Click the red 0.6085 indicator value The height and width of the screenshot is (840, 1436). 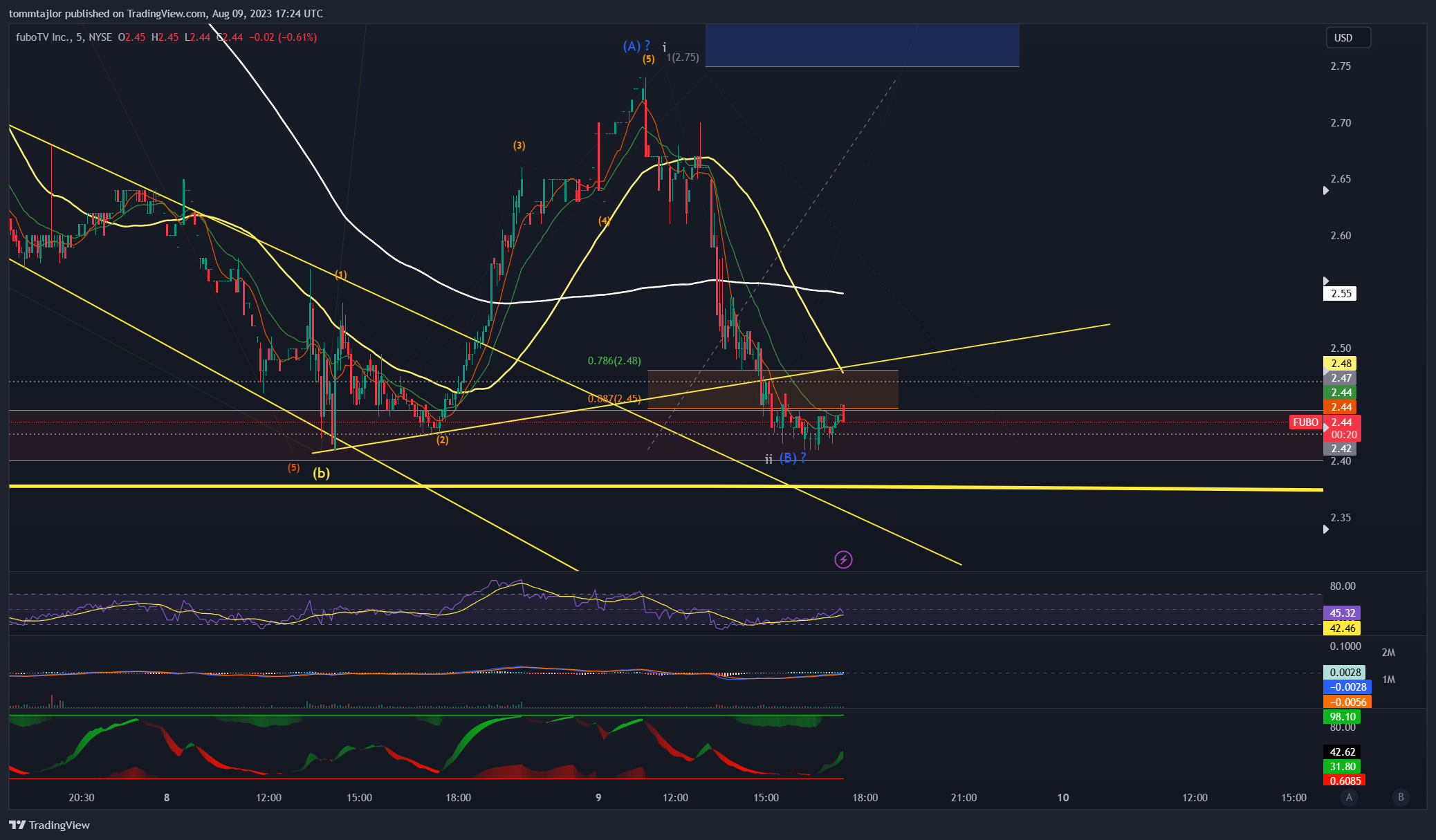coord(1344,781)
